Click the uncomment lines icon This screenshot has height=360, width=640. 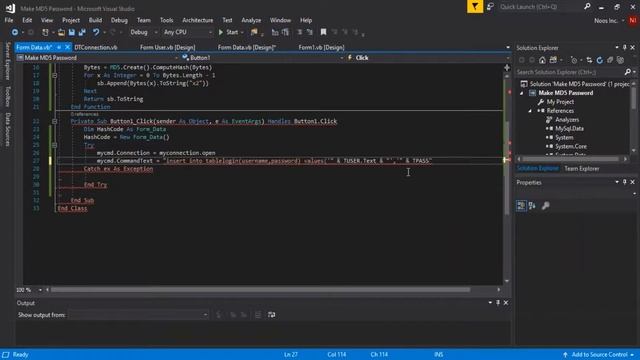click(309, 32)
